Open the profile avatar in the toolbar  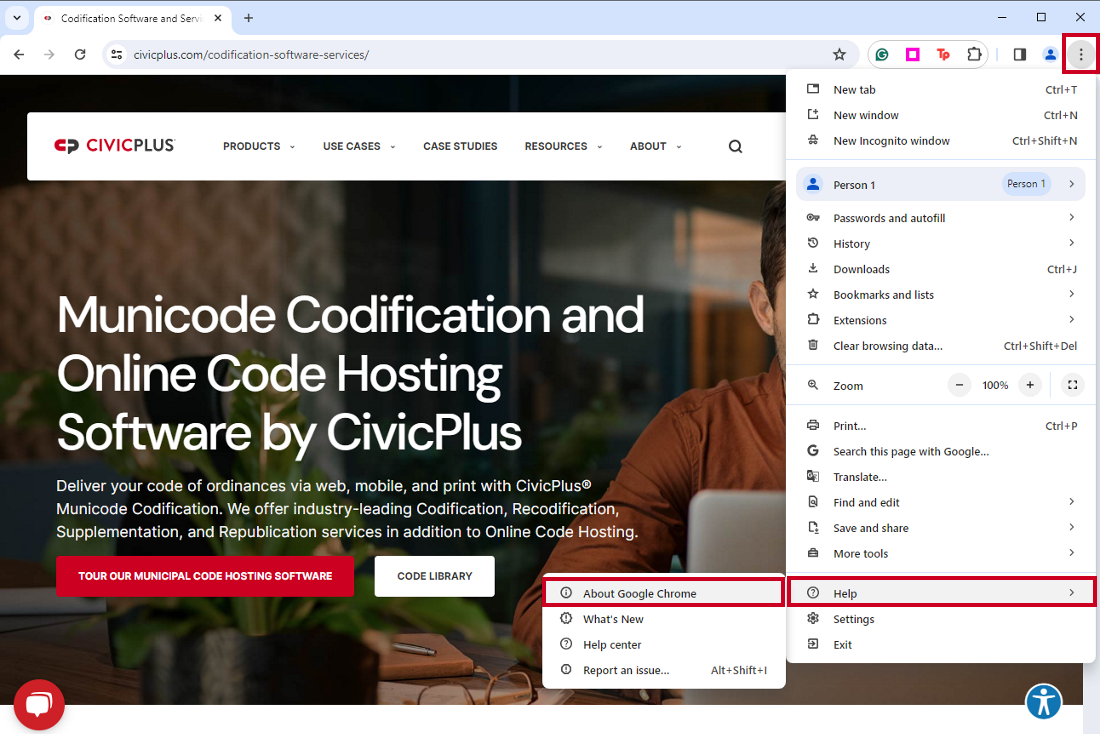tap(1050, 55)
